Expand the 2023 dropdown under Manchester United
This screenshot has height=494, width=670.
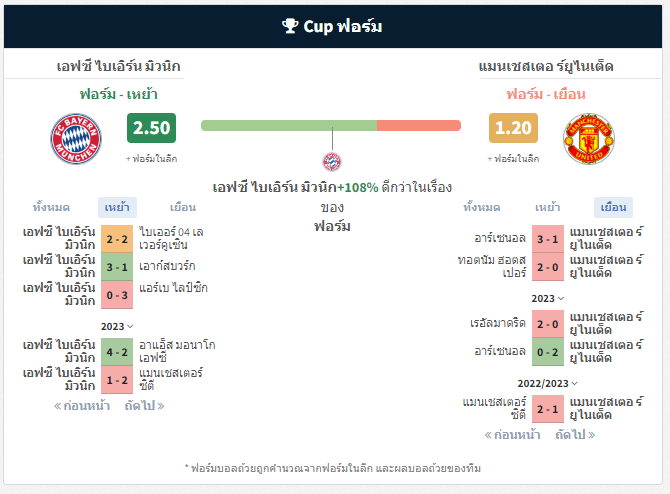point(548,298)
